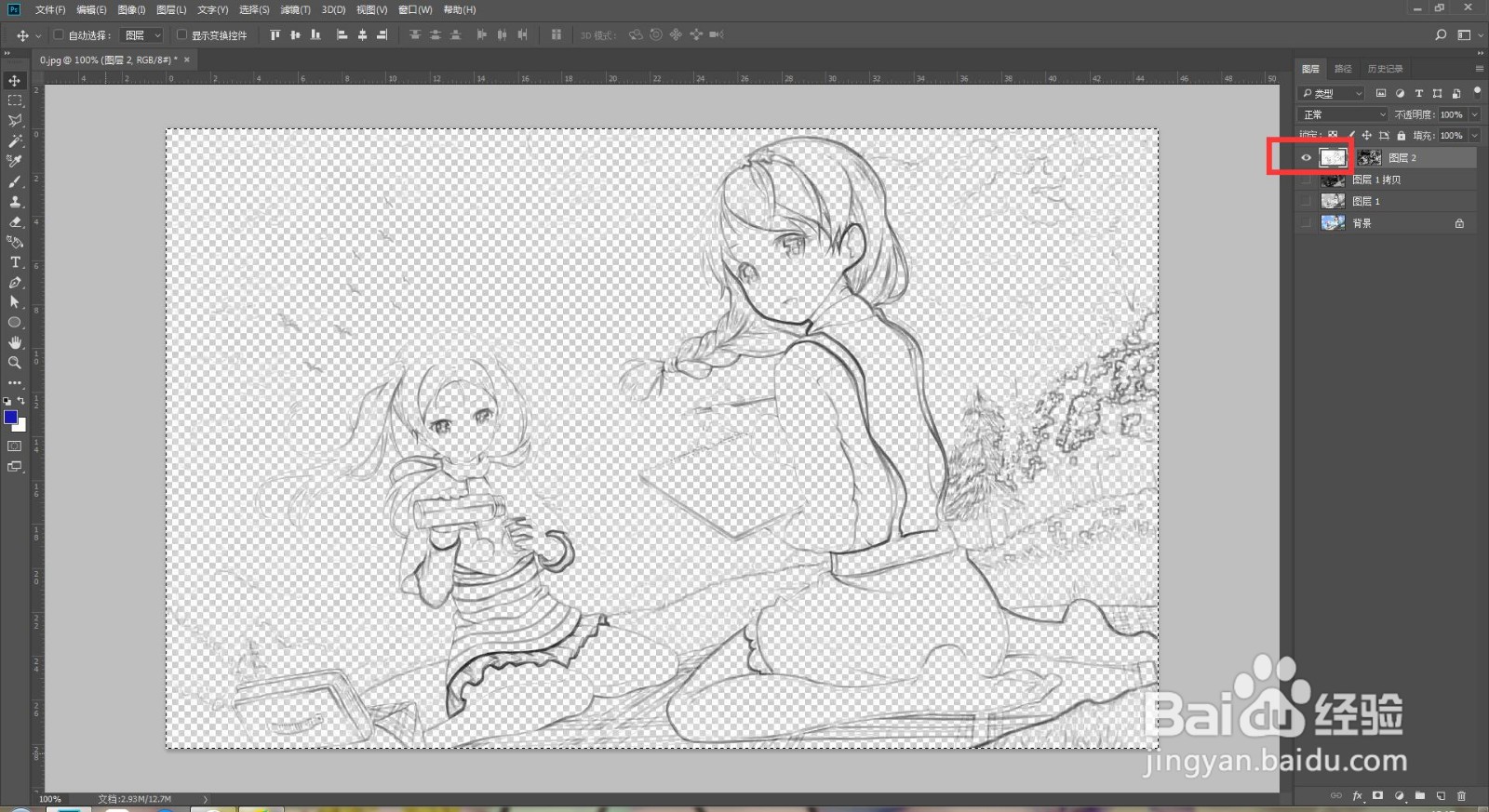
Task: Click the search icon in the options bar
Action: [1441, 35]
